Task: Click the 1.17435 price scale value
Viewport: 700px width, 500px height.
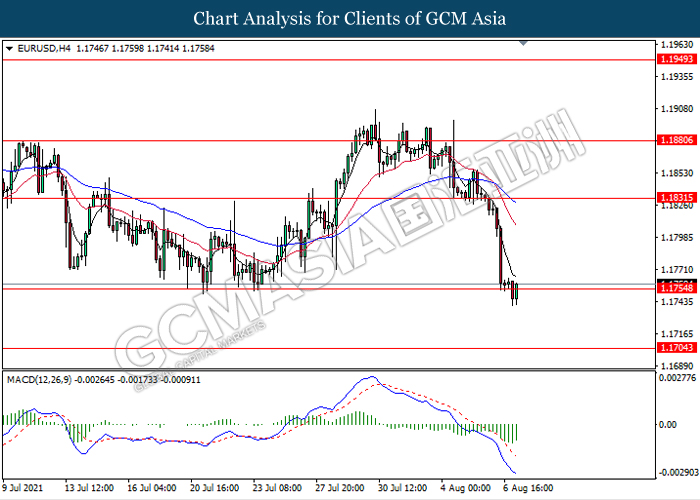Action: (x=677, y=302)
